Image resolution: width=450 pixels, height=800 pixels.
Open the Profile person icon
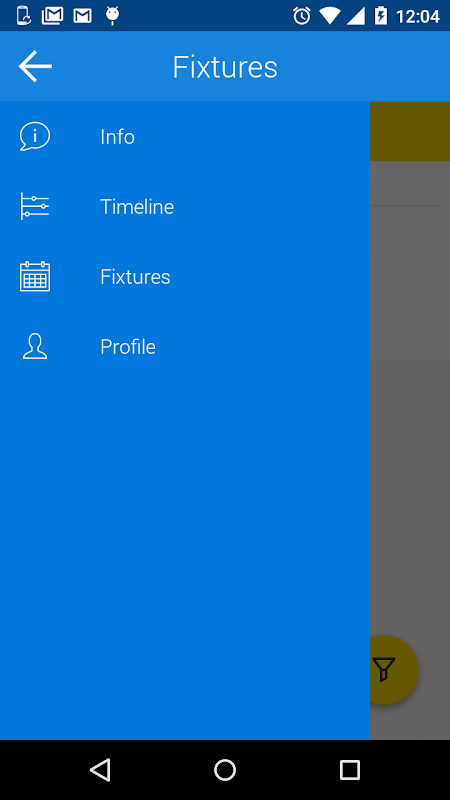tap(35, 346)
